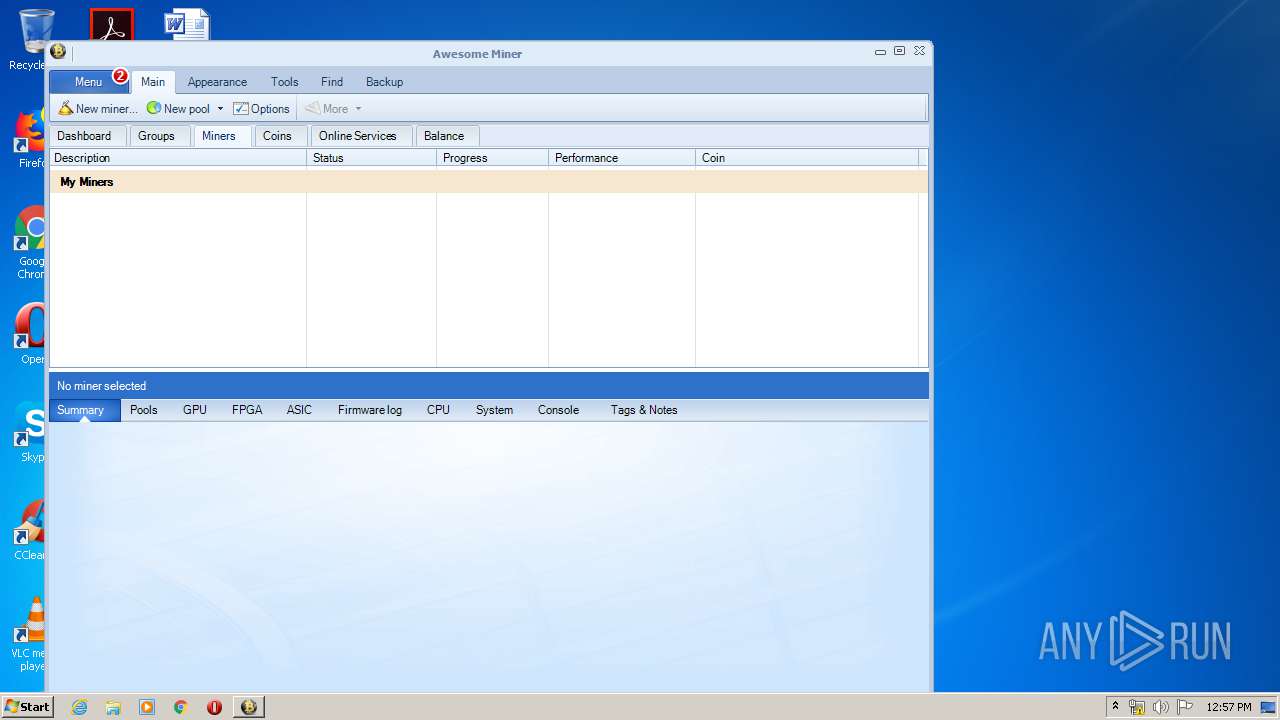Open Windows Explorer from the taskbar
Screen dimensions: 1280x720
[113, 707]
